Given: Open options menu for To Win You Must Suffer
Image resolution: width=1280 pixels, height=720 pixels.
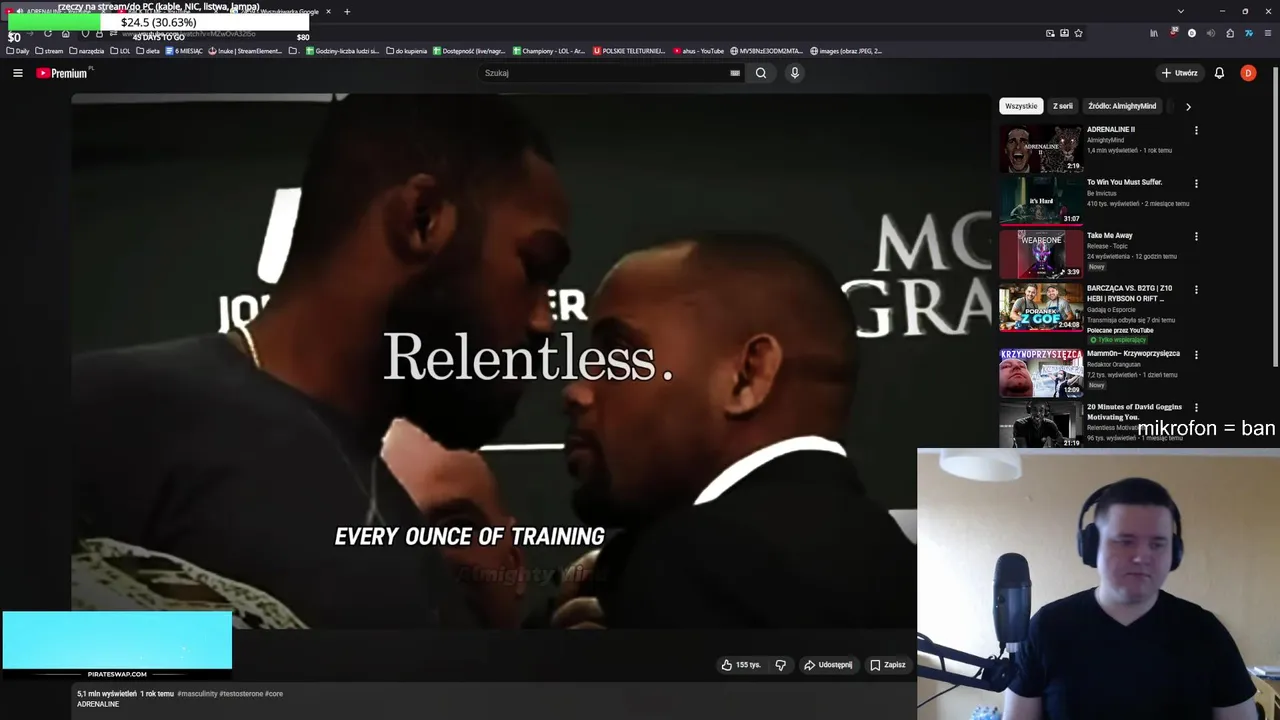Looking at the screenshot, I should pos(1196,184).
